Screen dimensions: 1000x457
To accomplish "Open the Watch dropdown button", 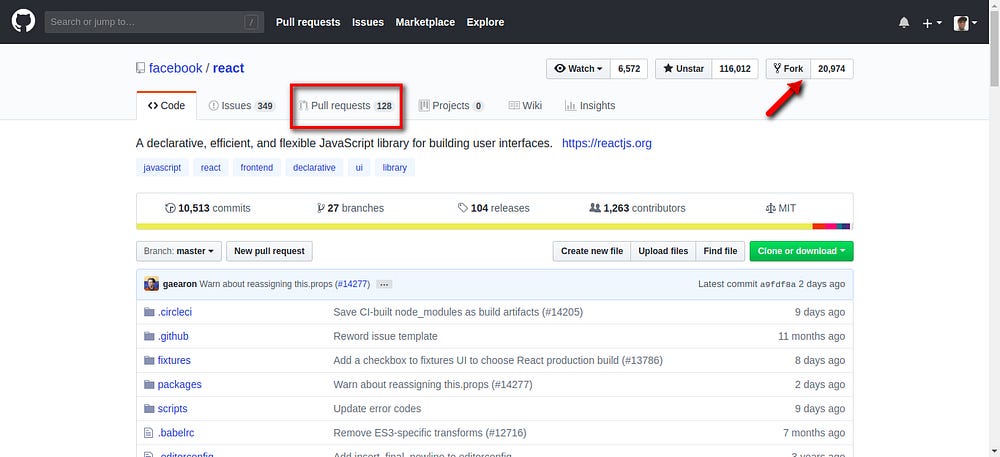I will (x=578, y=69).
